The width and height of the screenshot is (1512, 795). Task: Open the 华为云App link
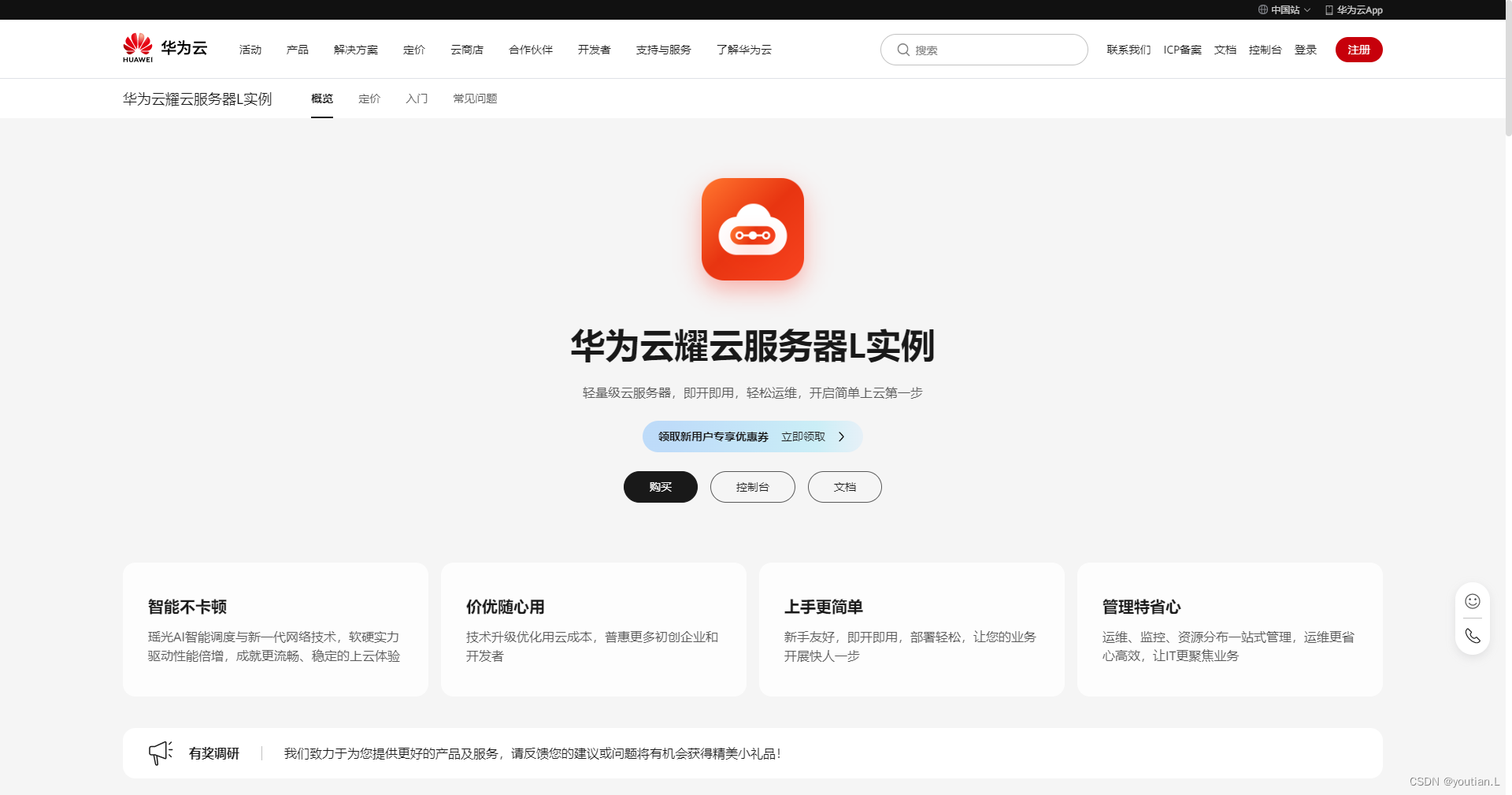point(1354,10)
